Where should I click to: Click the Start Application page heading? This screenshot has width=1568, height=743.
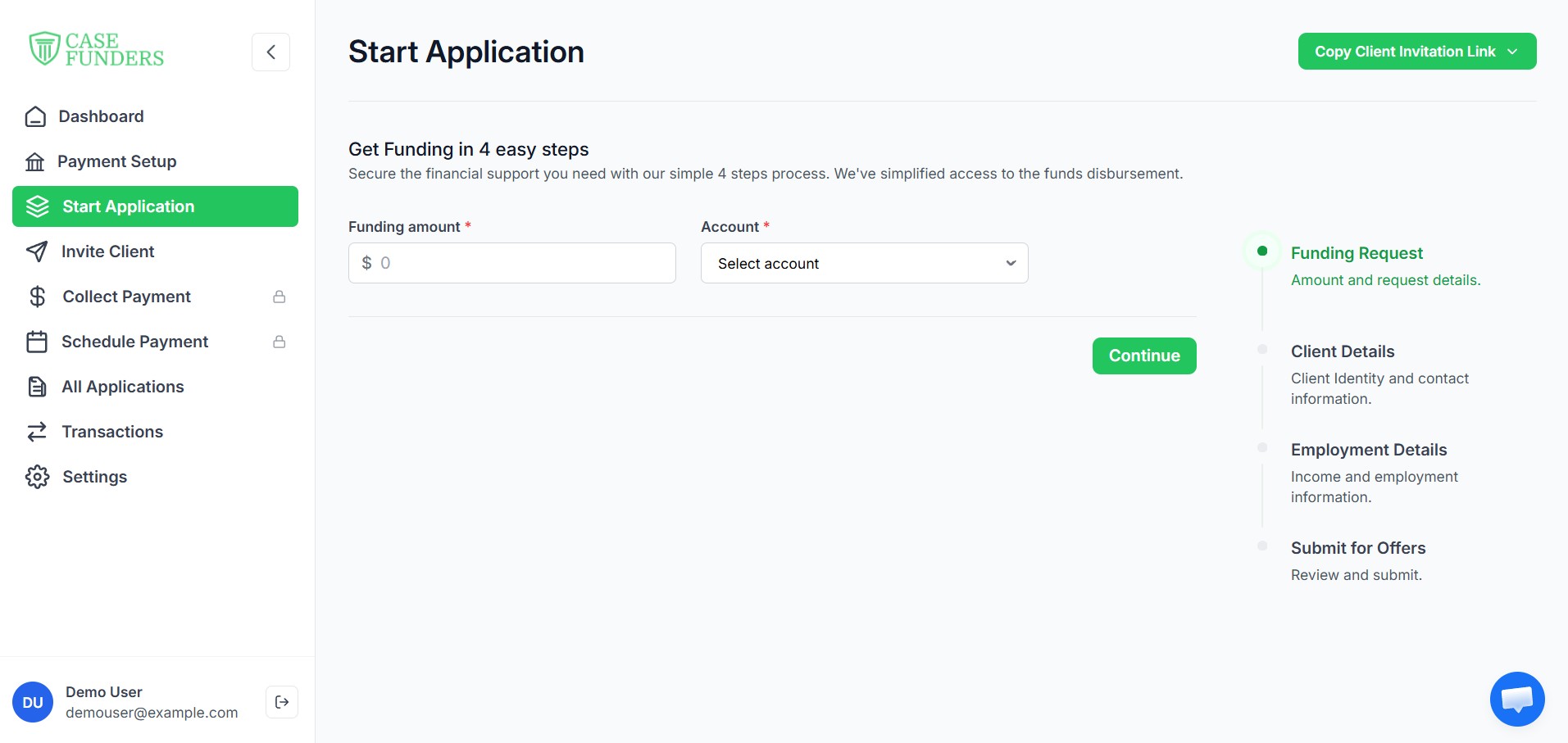[466, 52]
